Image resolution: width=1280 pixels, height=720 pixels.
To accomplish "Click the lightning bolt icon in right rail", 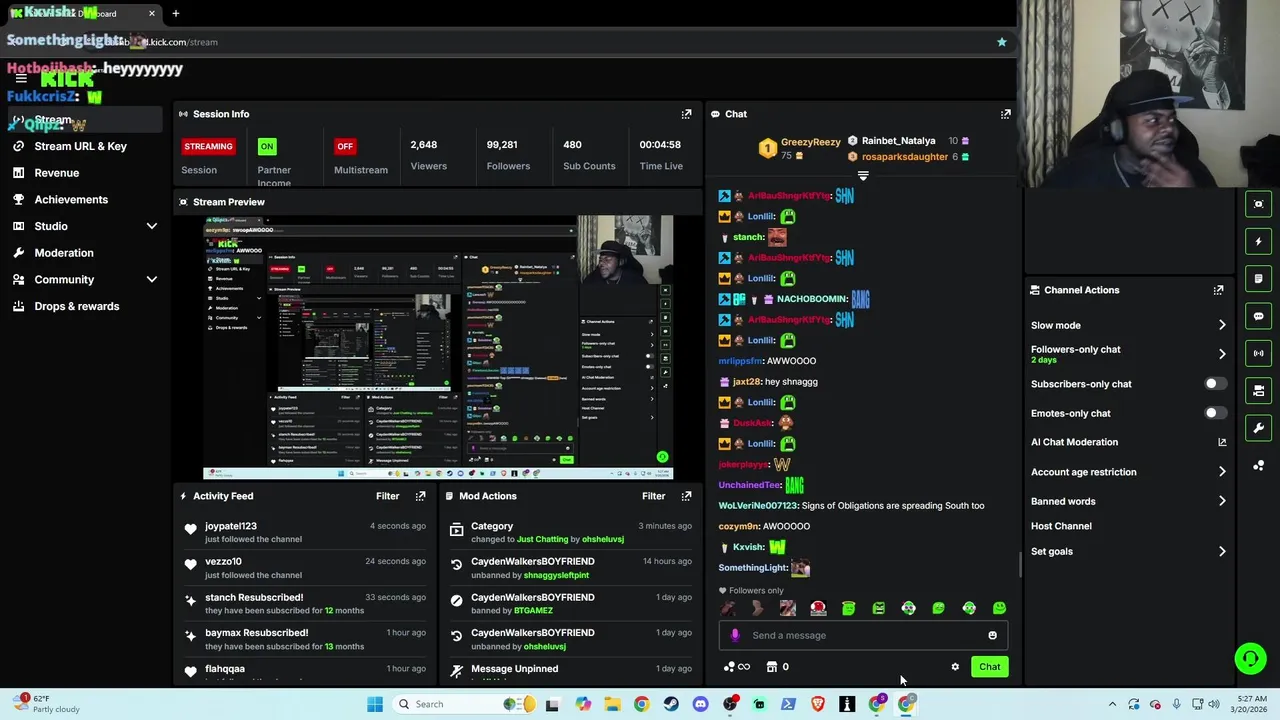I will tap(1259, 241).
